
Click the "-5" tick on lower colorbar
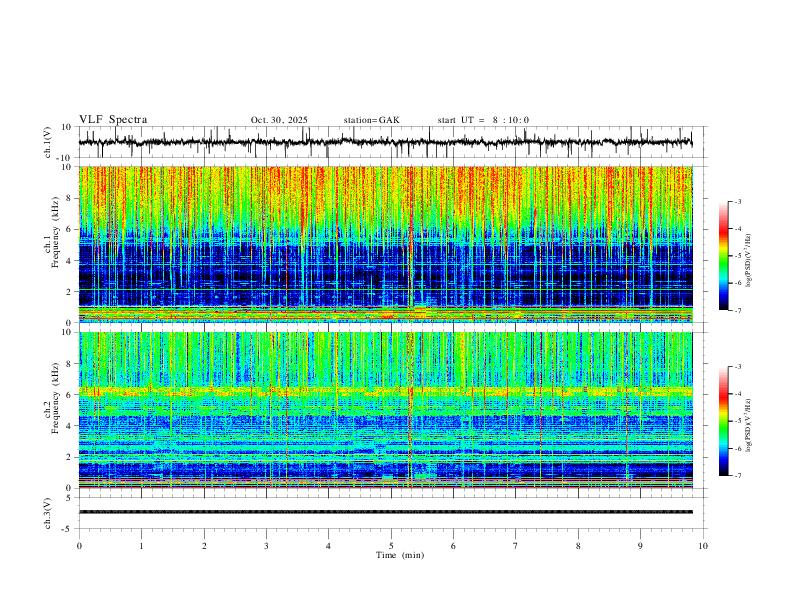click(x=737, y=421)
